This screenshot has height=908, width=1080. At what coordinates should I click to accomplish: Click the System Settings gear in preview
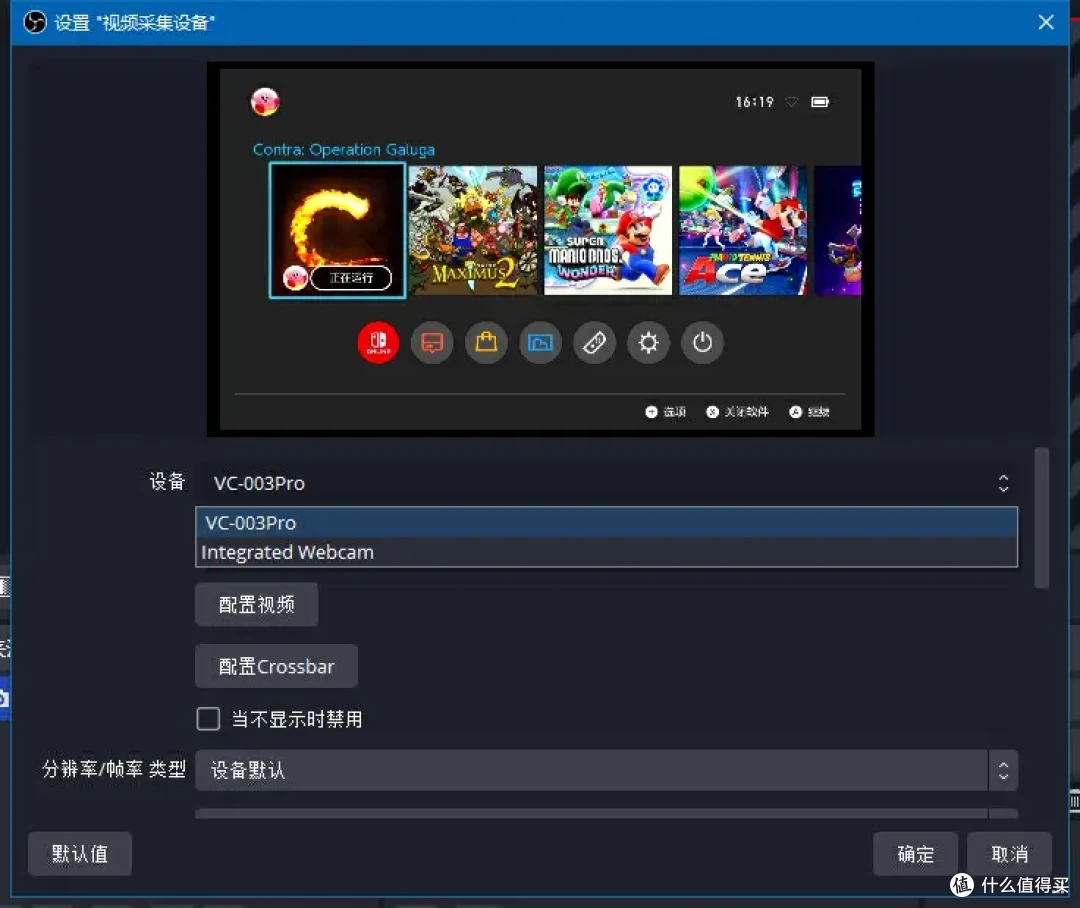click(x=648, y=342)
